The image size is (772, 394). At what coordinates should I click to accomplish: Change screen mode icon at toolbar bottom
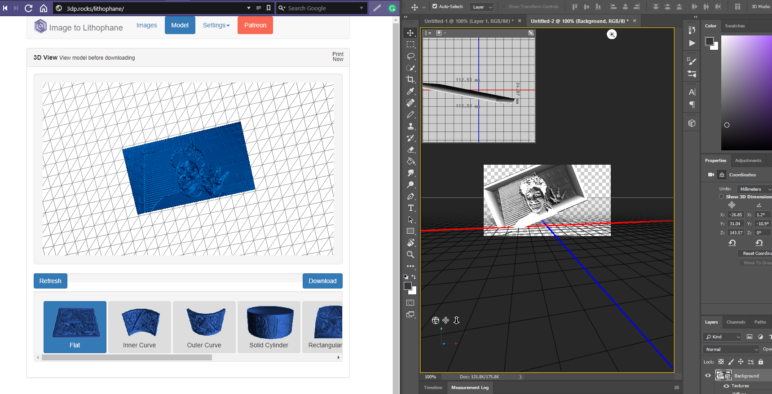coord(410,314)
